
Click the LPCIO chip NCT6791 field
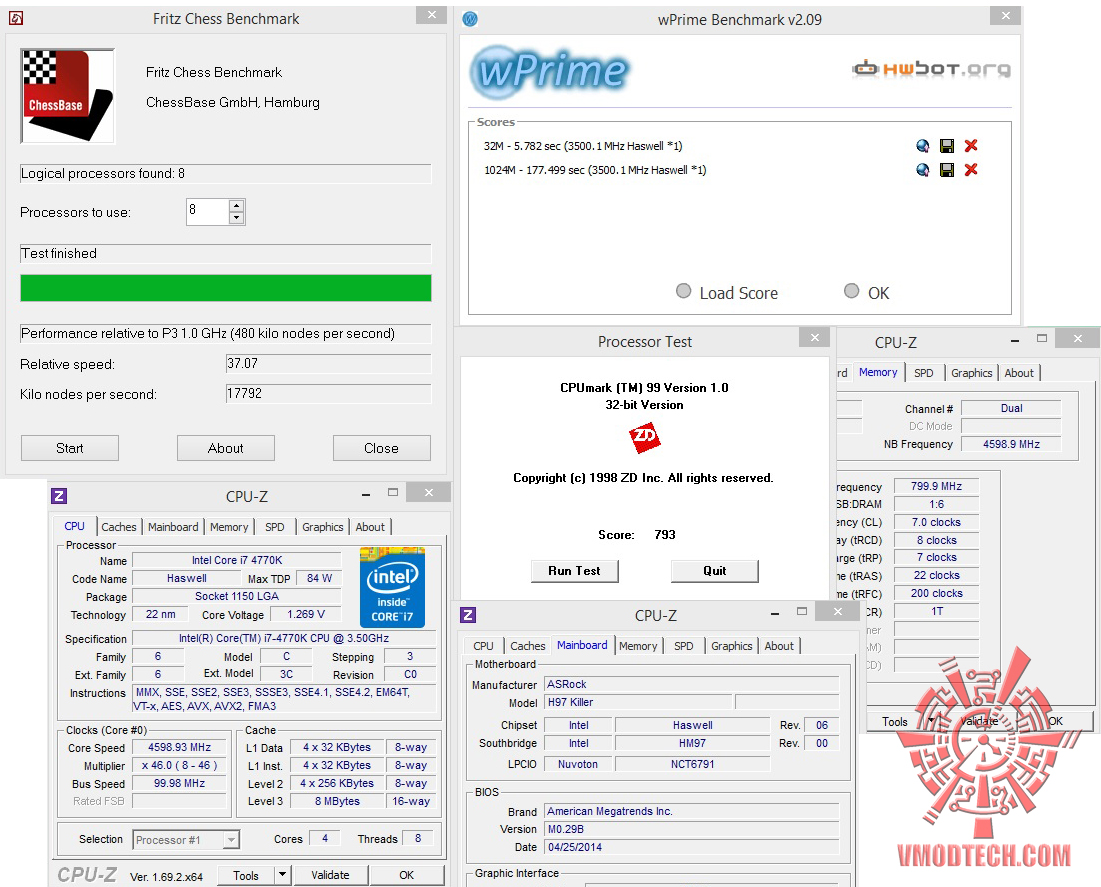[692, 764]
